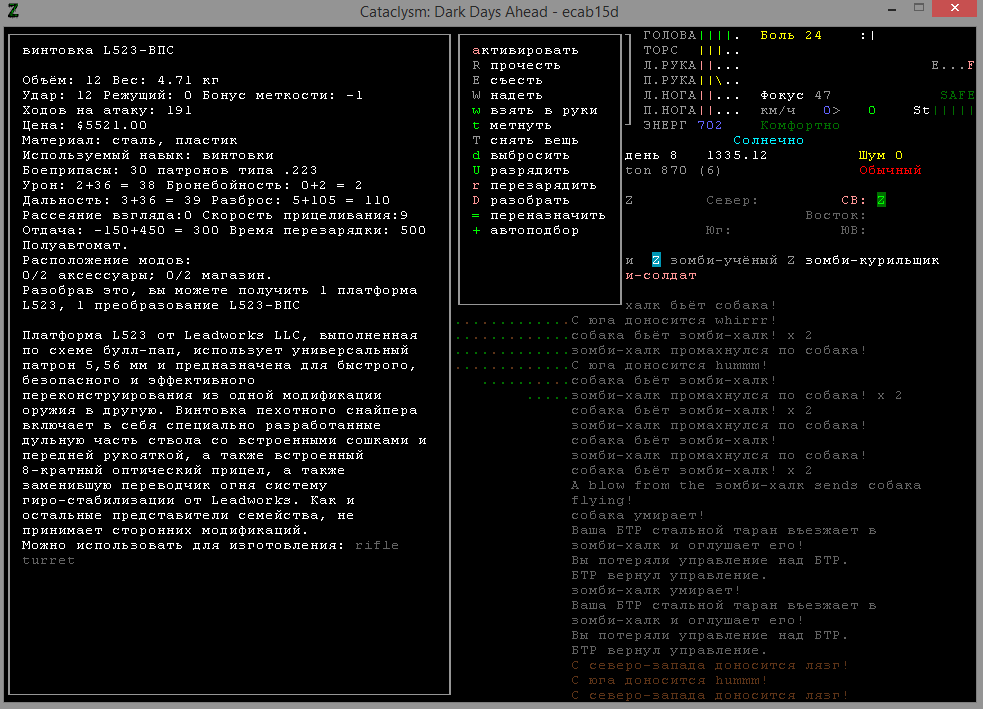Screen dimensions: 983x709
Task: Click the 'ЭНЕРГ 702' power value
Action: point(683,125)
